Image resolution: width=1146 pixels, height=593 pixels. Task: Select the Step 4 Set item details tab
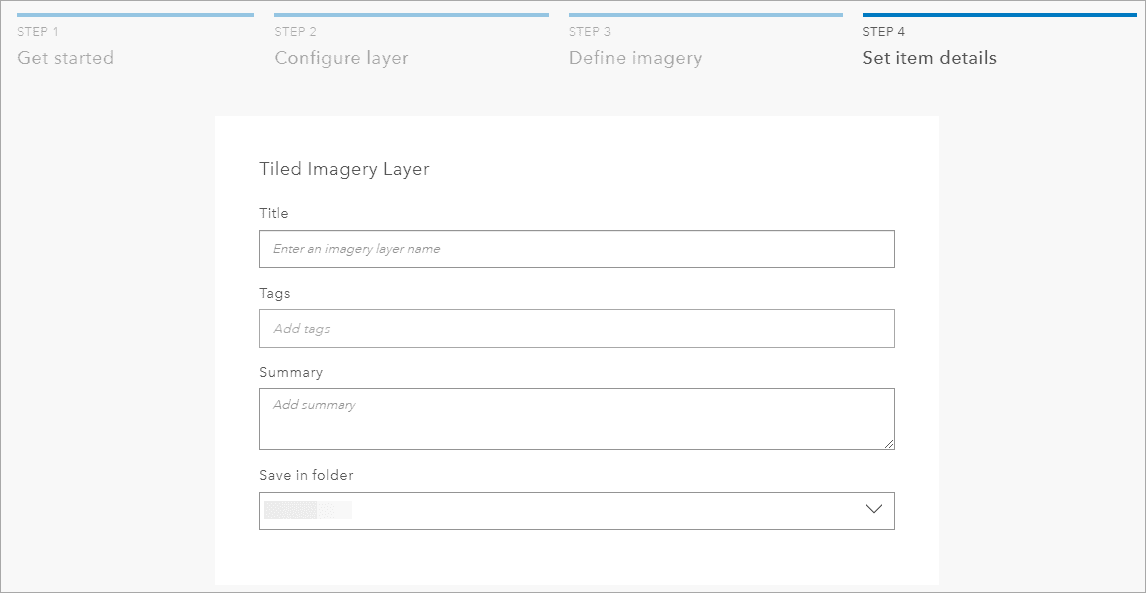click(928, 58)
